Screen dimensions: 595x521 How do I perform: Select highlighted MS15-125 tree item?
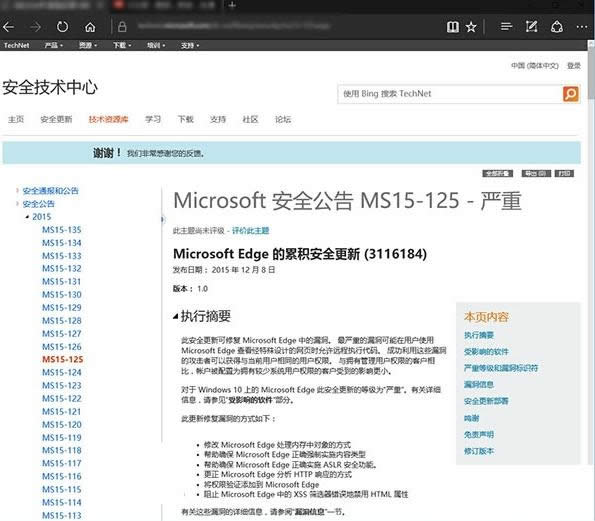[63, 359]
